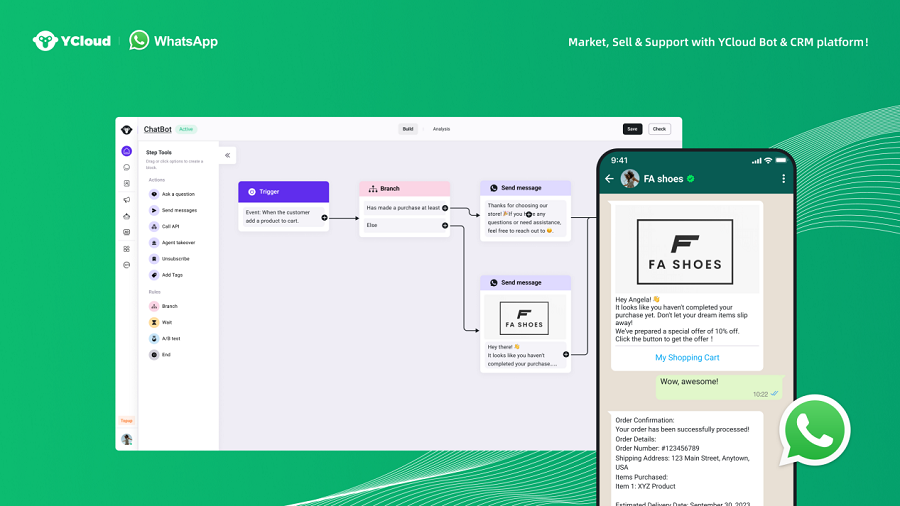
Task: Select the Unsubscribe action
Action: coord(169,259)
